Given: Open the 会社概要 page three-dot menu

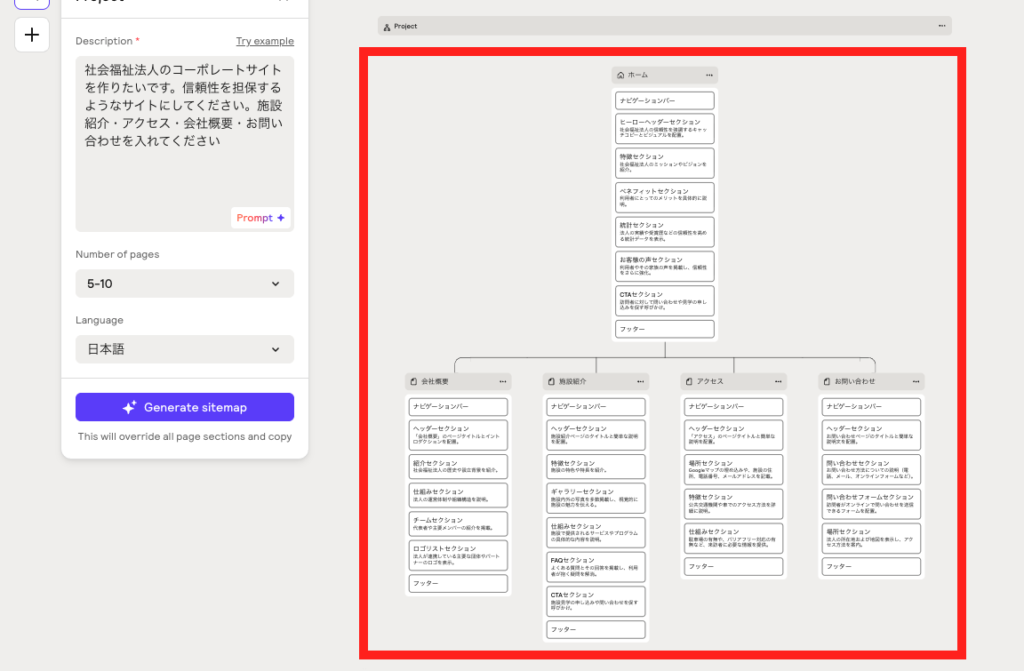Looking at the screenshot, I should pos(501,382).
